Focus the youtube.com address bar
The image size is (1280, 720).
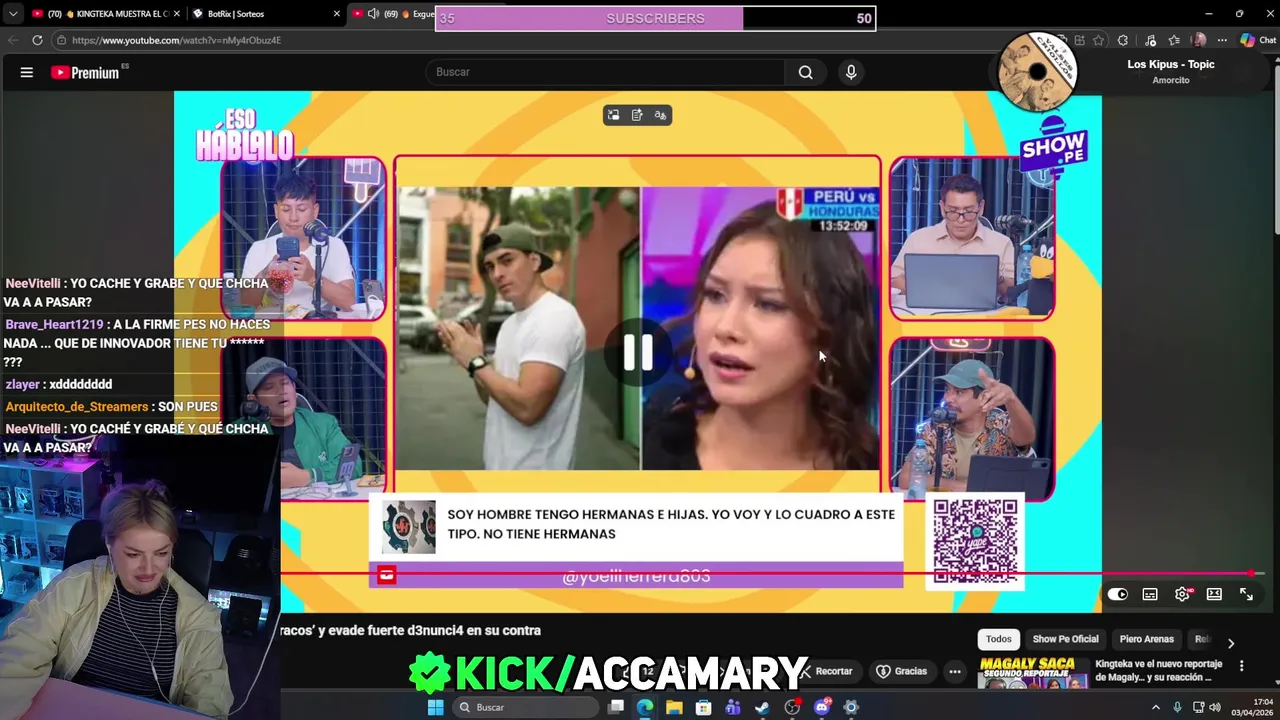(x=560, y=40)
